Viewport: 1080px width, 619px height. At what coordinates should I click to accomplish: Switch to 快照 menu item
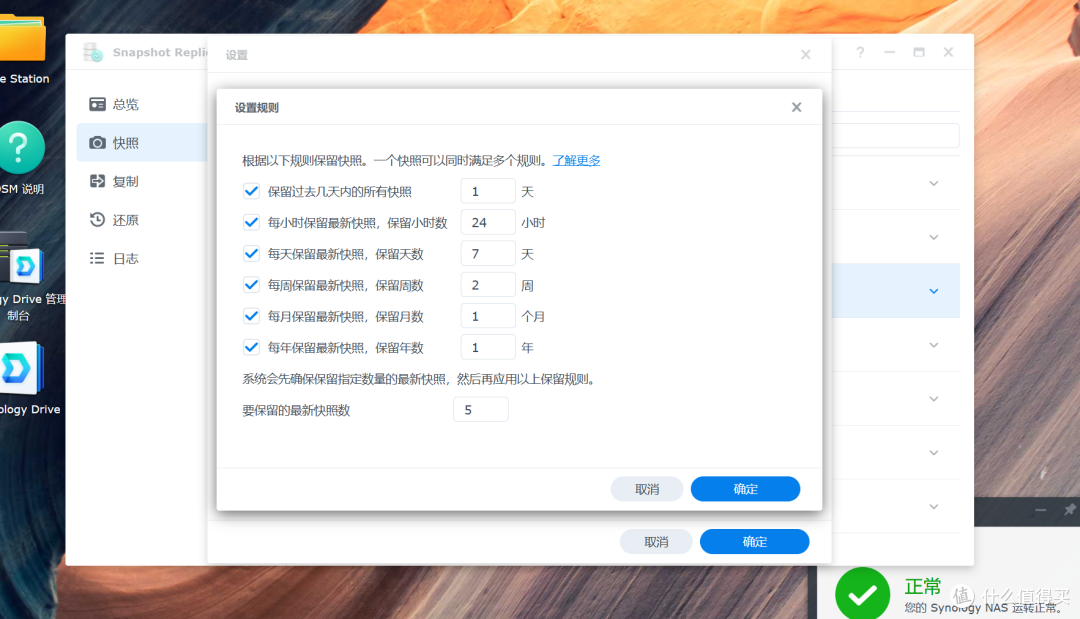[x=141, y=143]
